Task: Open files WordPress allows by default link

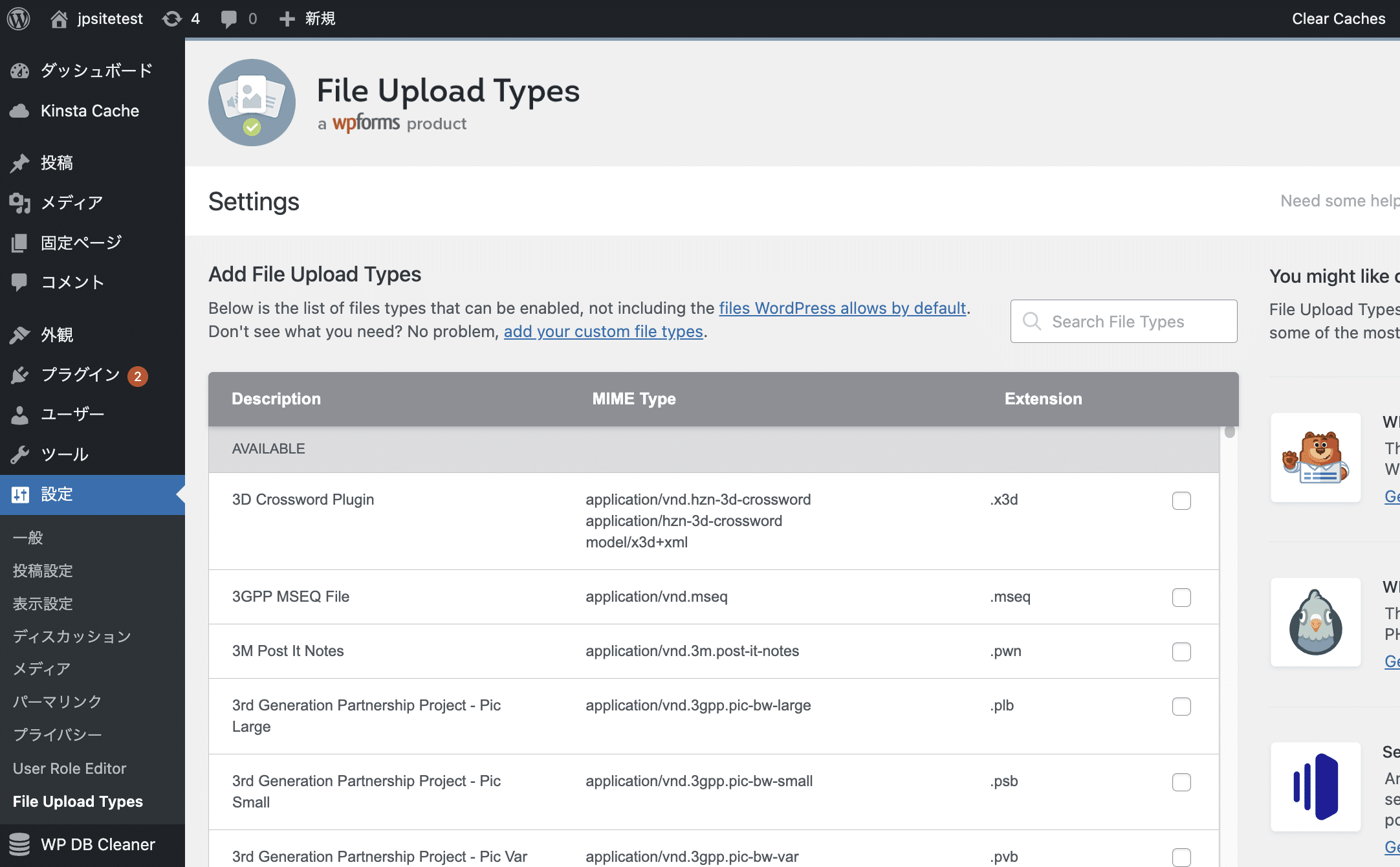Action: [x=842, y=308]
